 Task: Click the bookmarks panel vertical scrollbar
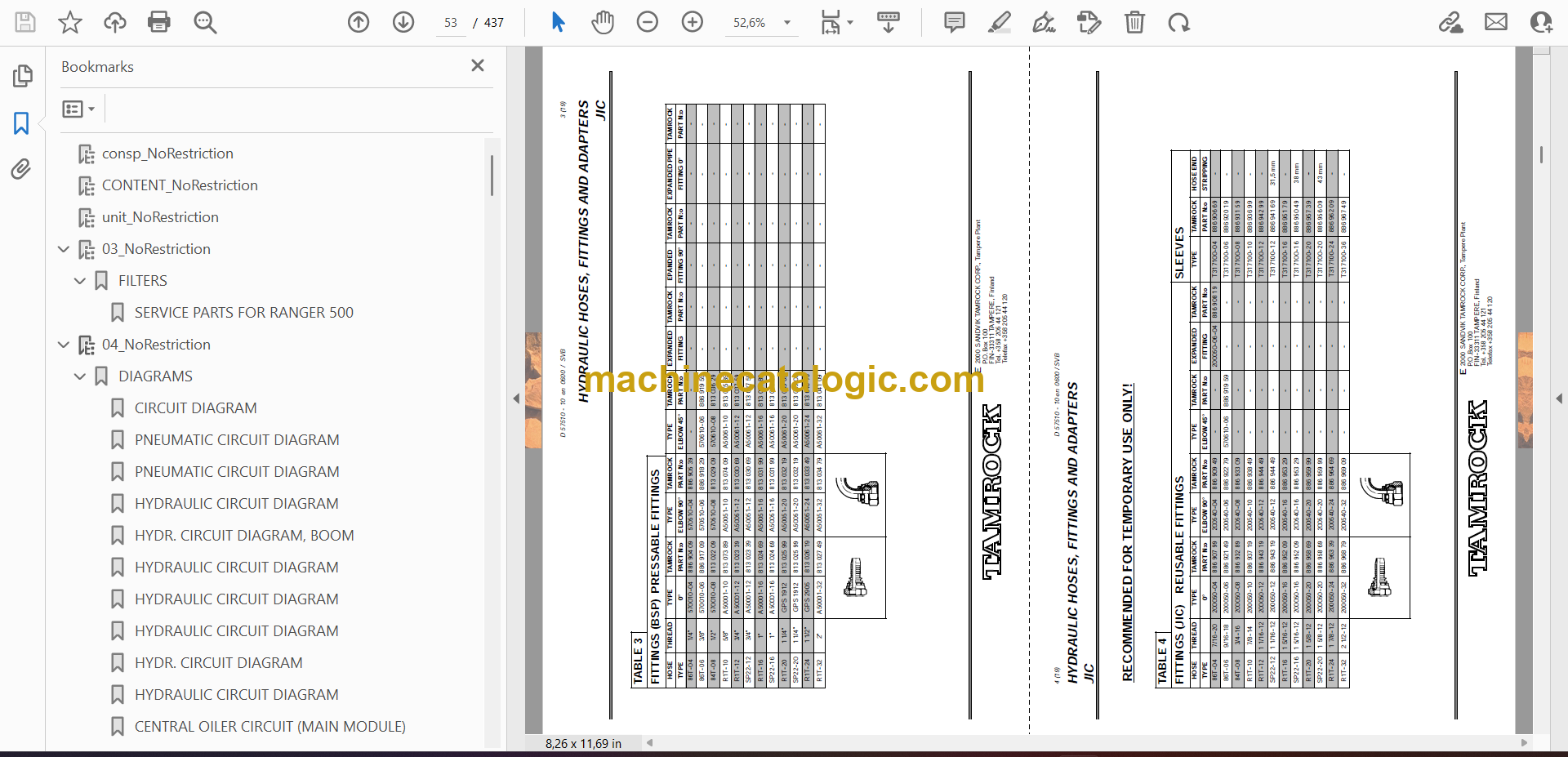492,176
